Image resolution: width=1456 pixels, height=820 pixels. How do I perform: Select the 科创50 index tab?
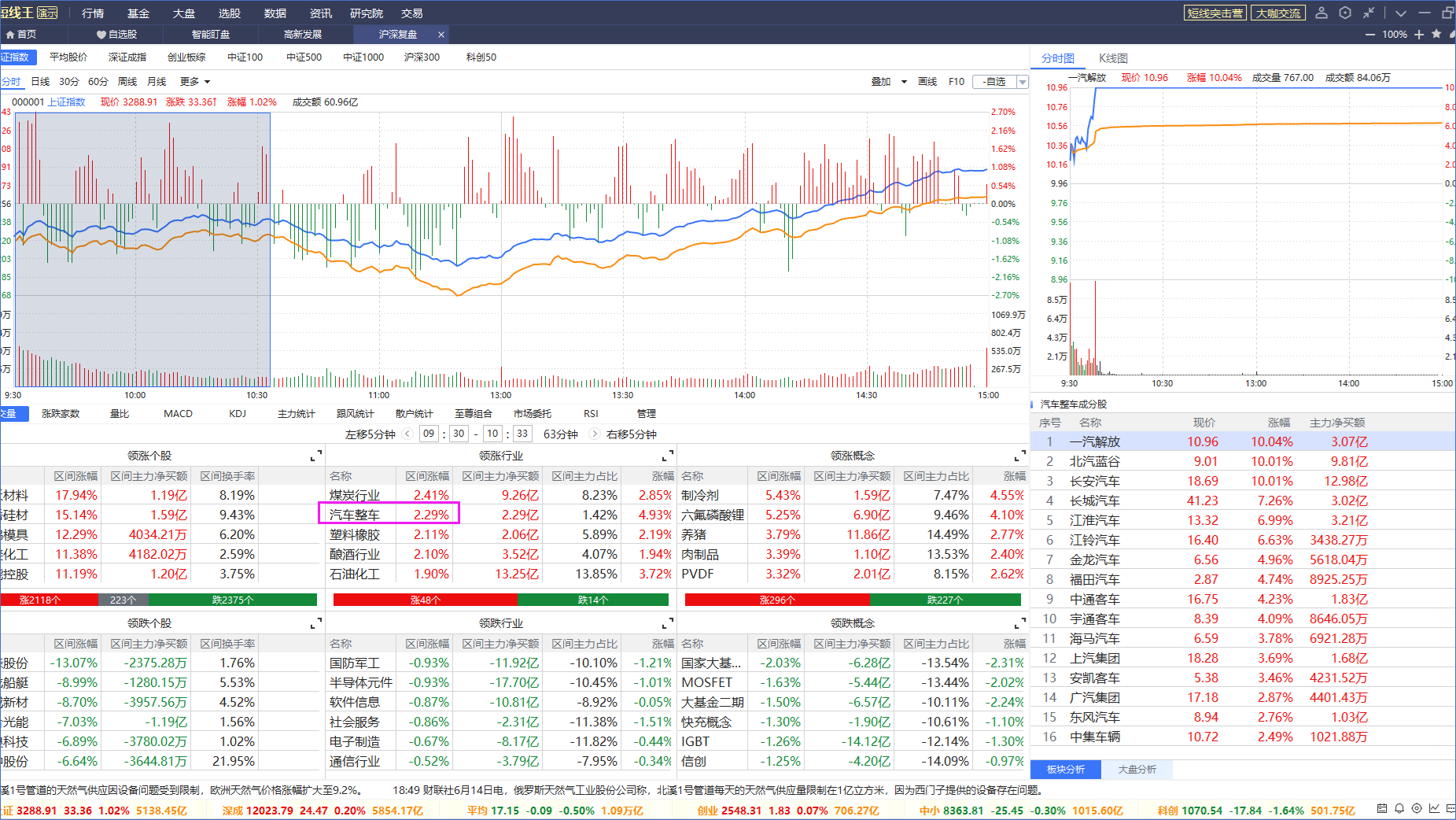(x=481, y=57)
